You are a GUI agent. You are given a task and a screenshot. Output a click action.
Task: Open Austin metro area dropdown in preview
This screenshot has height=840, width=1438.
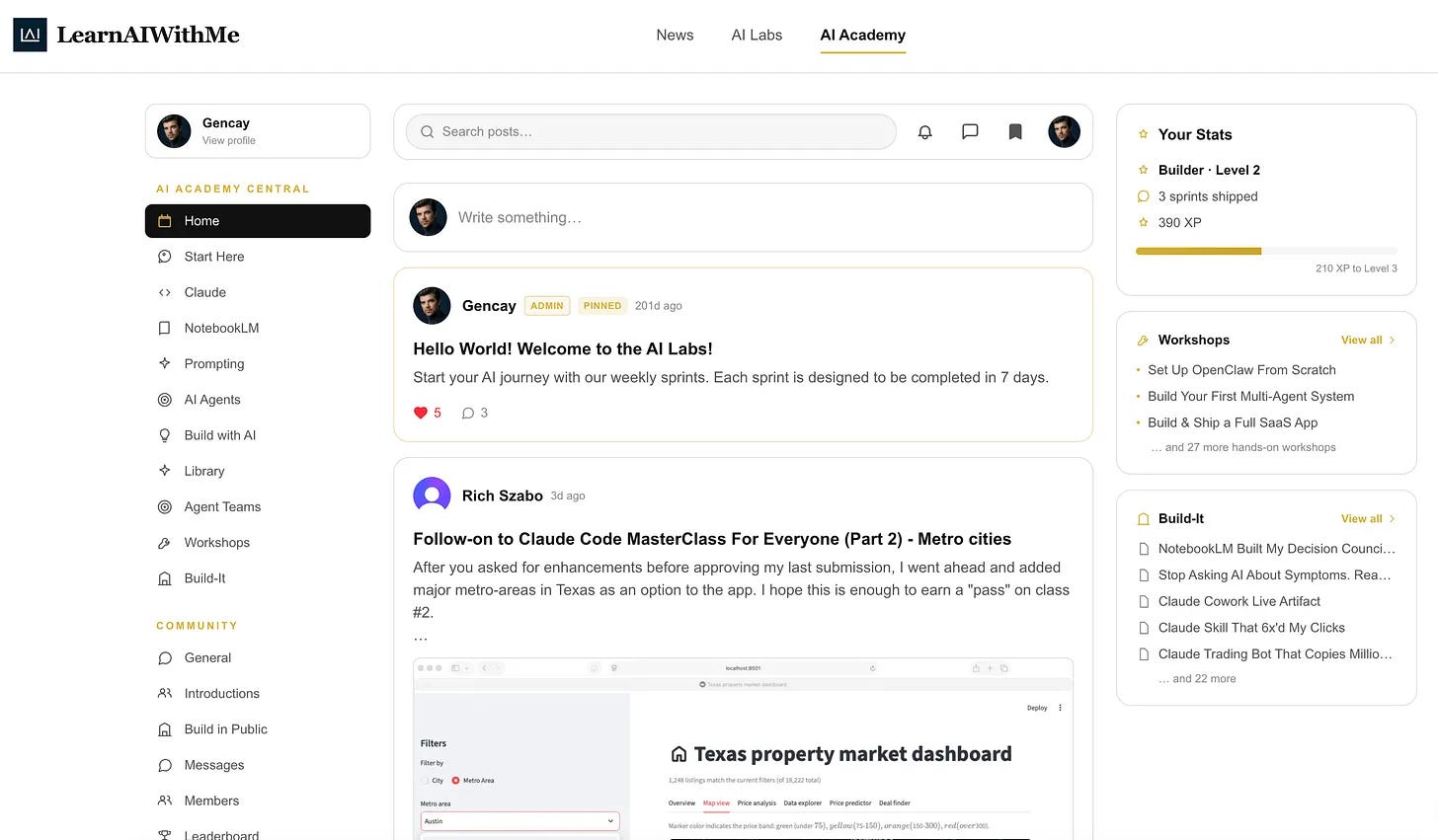(x=519, y=821)
